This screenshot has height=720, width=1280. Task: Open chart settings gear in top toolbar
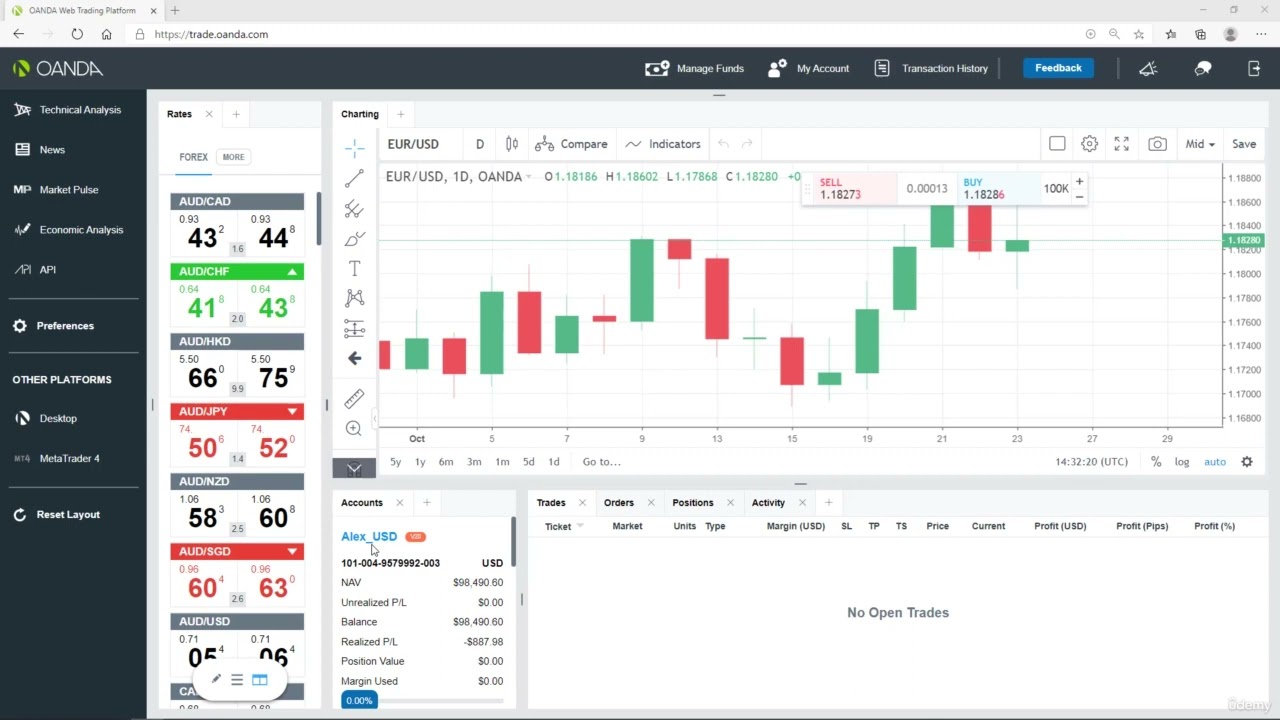click(1089, 144)
